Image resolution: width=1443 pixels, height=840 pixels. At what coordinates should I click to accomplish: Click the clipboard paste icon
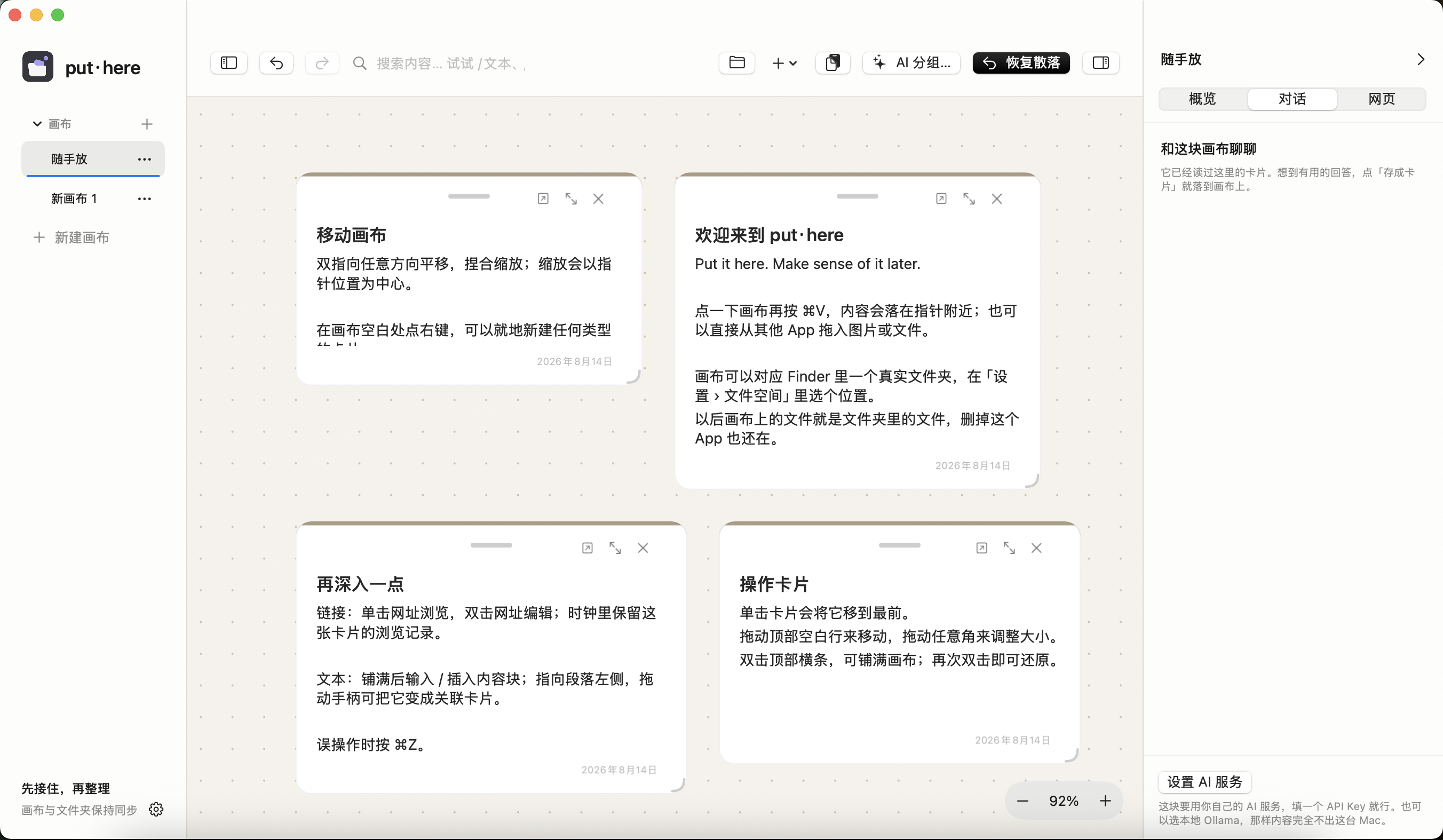coord(832,63)
